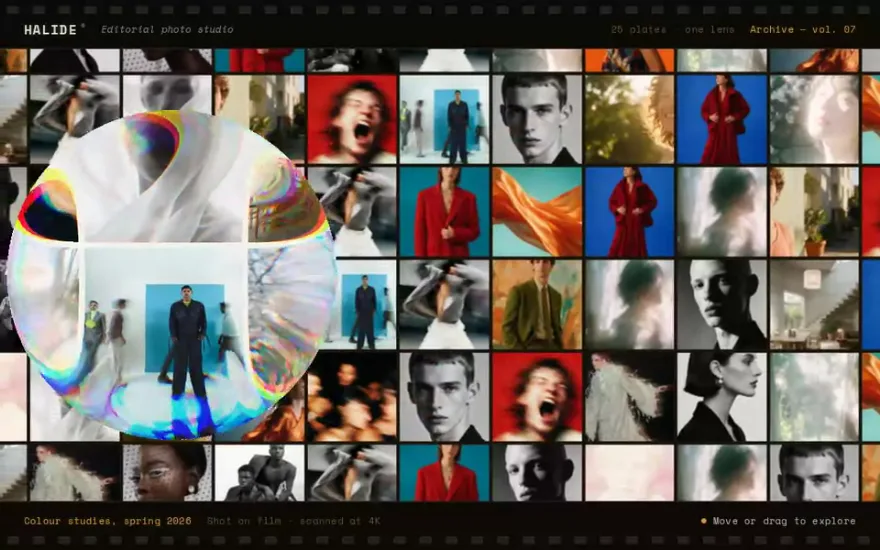Open screaming man photo beside feathered coat

coord(537,397)
